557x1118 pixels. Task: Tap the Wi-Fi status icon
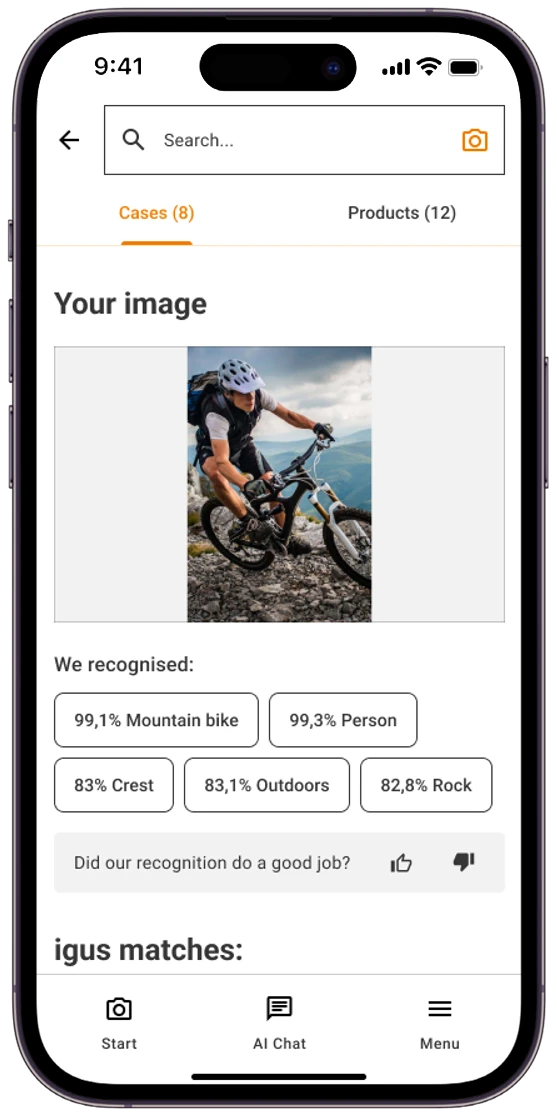(429, 67)
